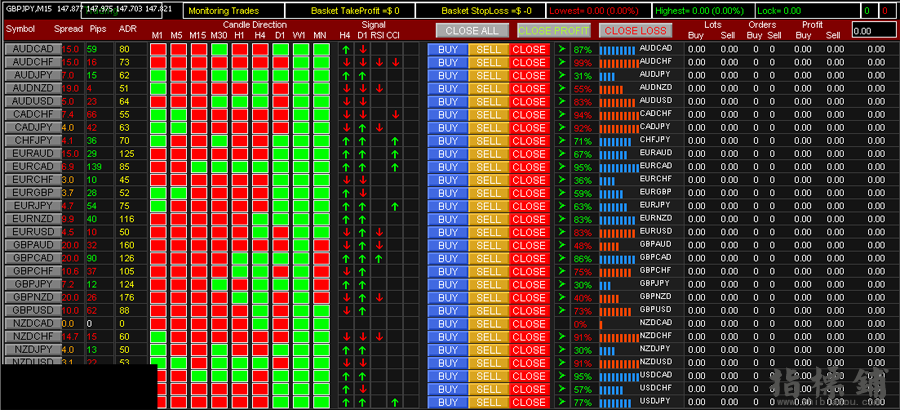Click the Monitoring Trades label
Screen dimensions: 900x410
click(x=234, y=11)
